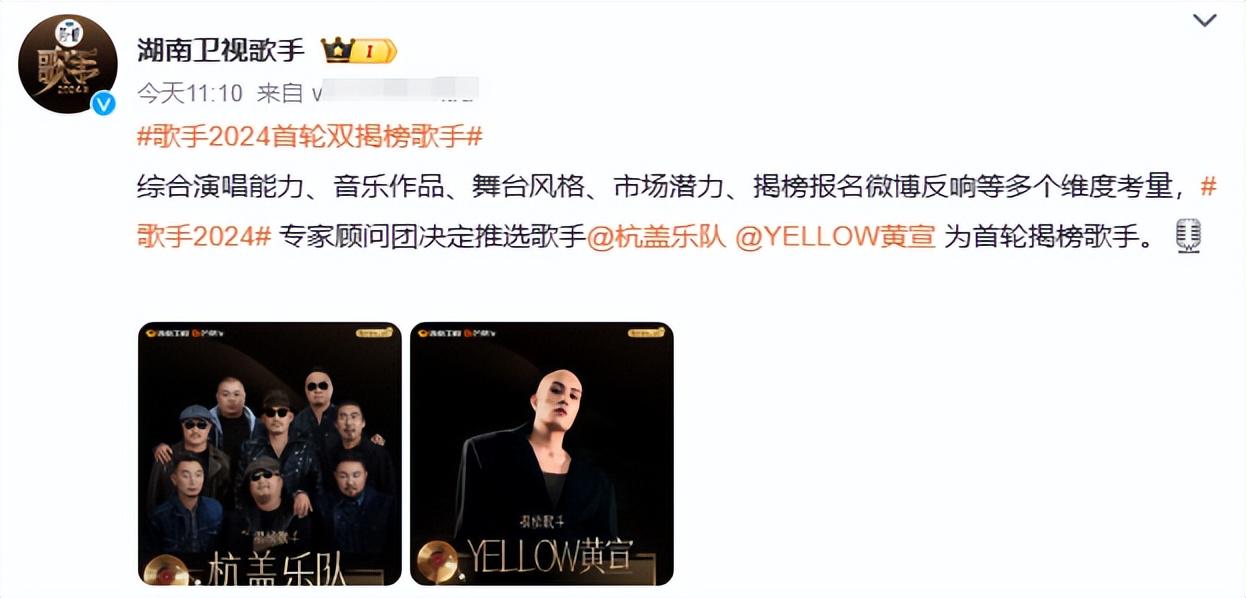Open hashtag #歌手2024首轮双揭榜歌手#
The width and height of the screenshot is (1246, 598).
[x=310, y=137]
